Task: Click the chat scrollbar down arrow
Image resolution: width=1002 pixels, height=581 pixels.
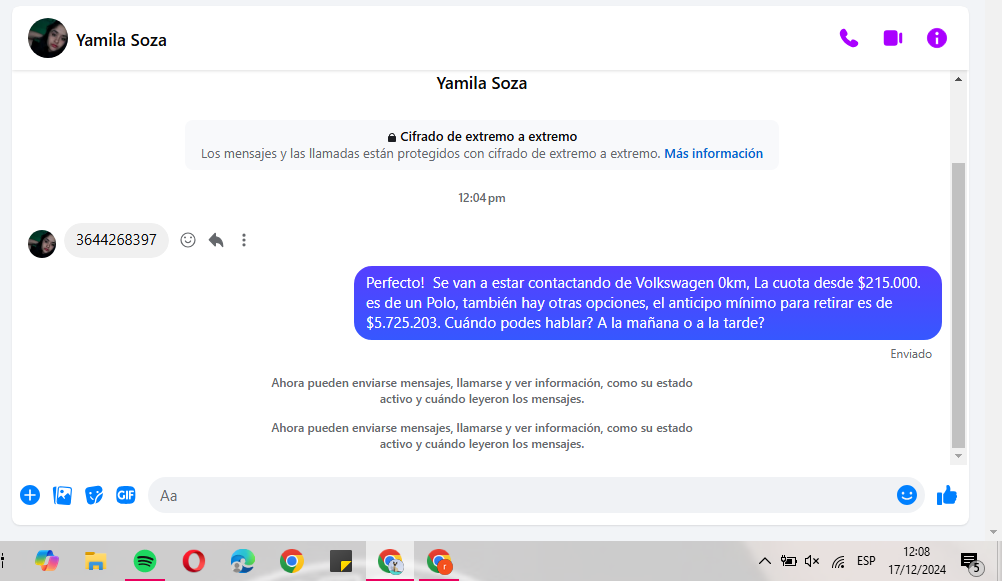Action: 958,456
